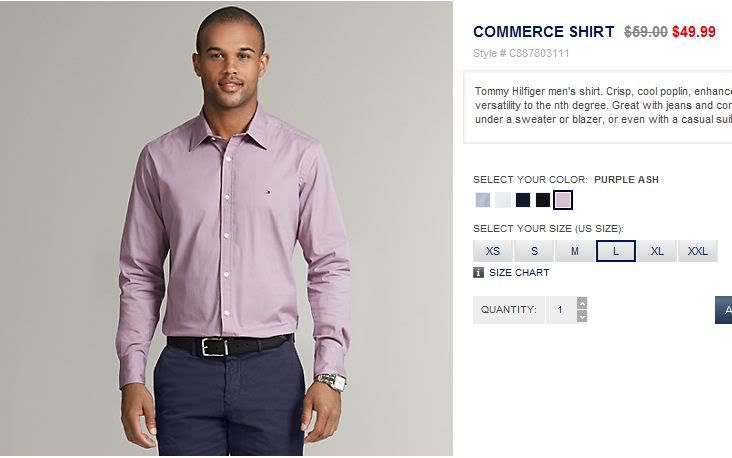Pick size L
This screenshot has width=732, height=458.
pyautogui.click(x=616, y=251)
